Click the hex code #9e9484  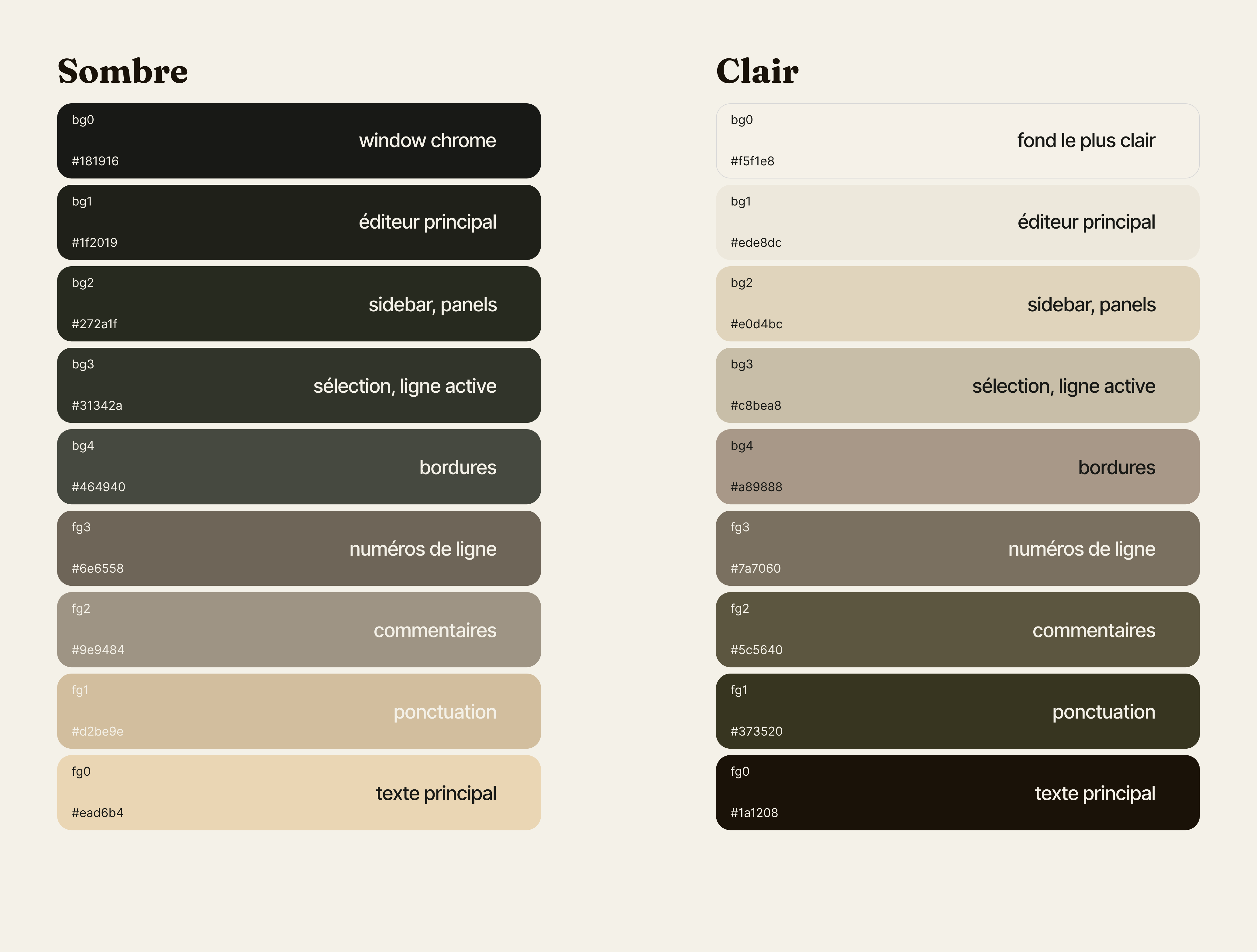pyautogui.click(x=98, y=650)
